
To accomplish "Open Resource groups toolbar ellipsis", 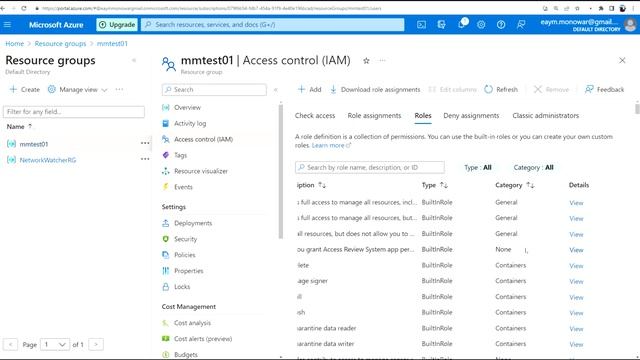I will [119, 89].
